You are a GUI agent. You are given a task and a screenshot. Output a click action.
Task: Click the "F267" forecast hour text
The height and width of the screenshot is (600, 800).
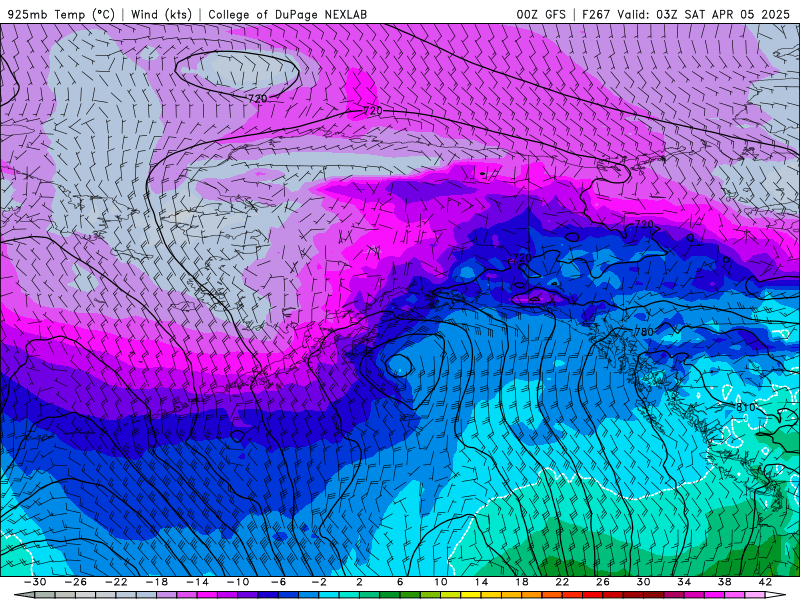[595, 14]
